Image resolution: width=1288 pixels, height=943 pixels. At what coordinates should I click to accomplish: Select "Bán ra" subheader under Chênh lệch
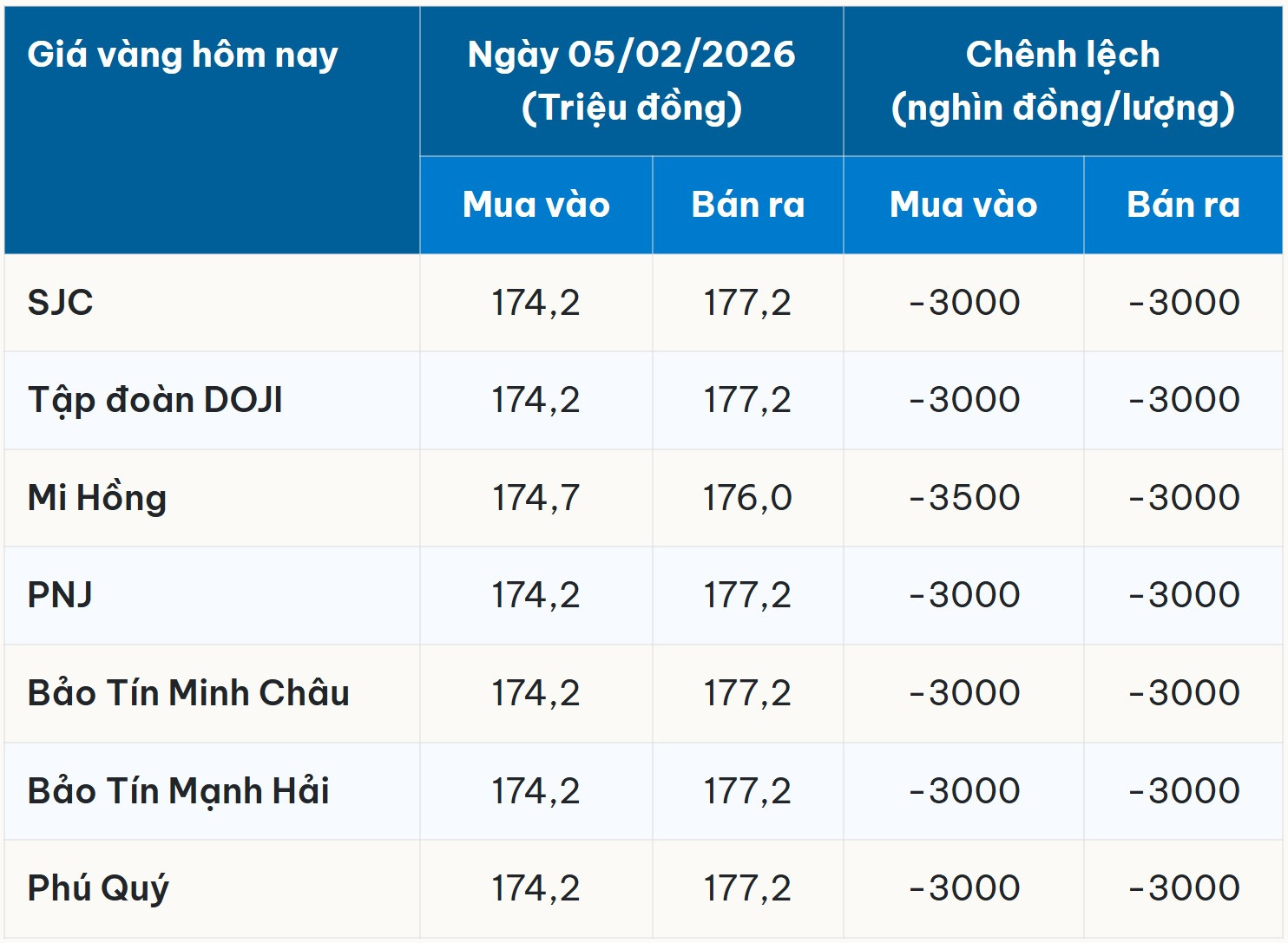pos(1183,205)
